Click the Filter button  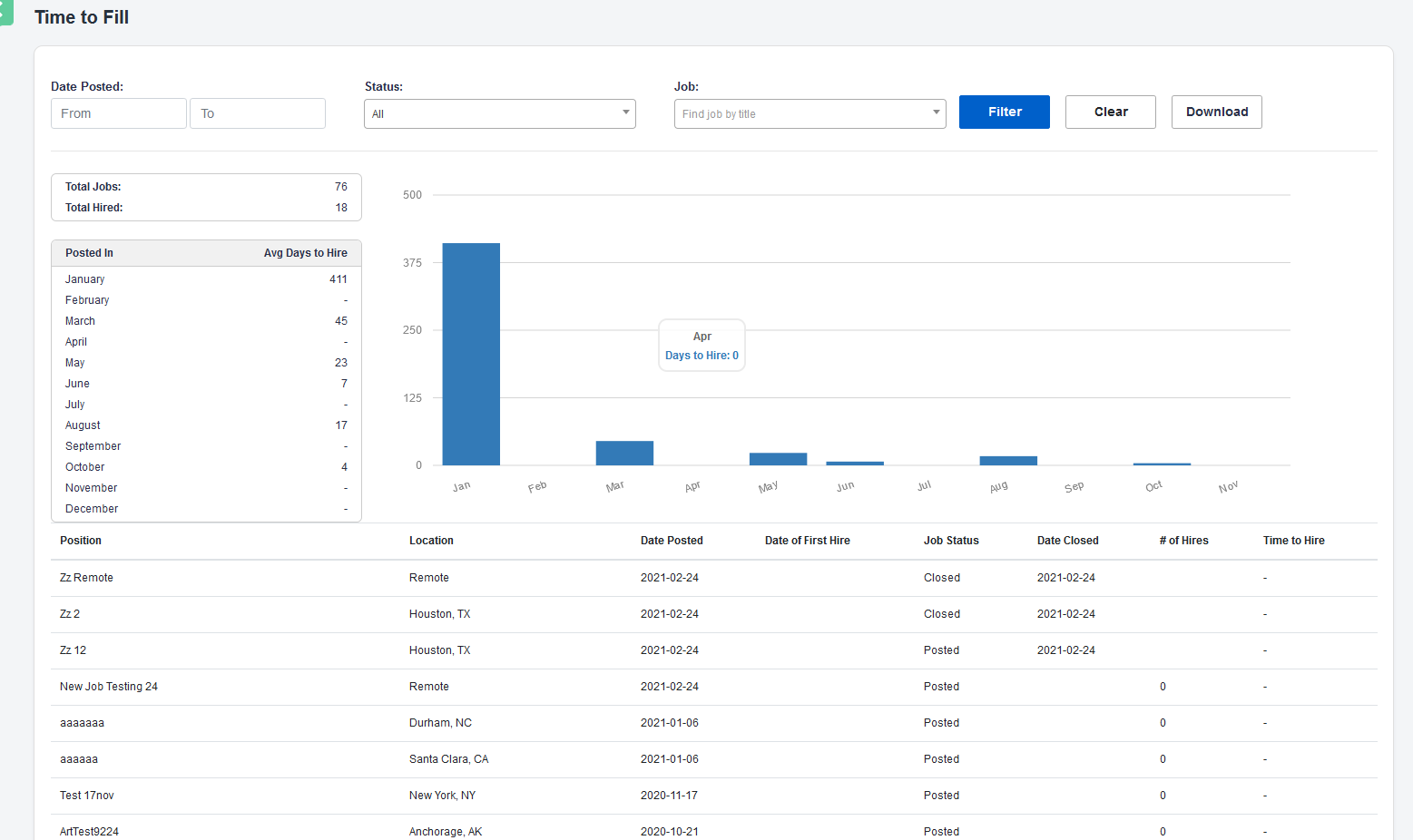pyautogui.click(x=1004, y=112)
